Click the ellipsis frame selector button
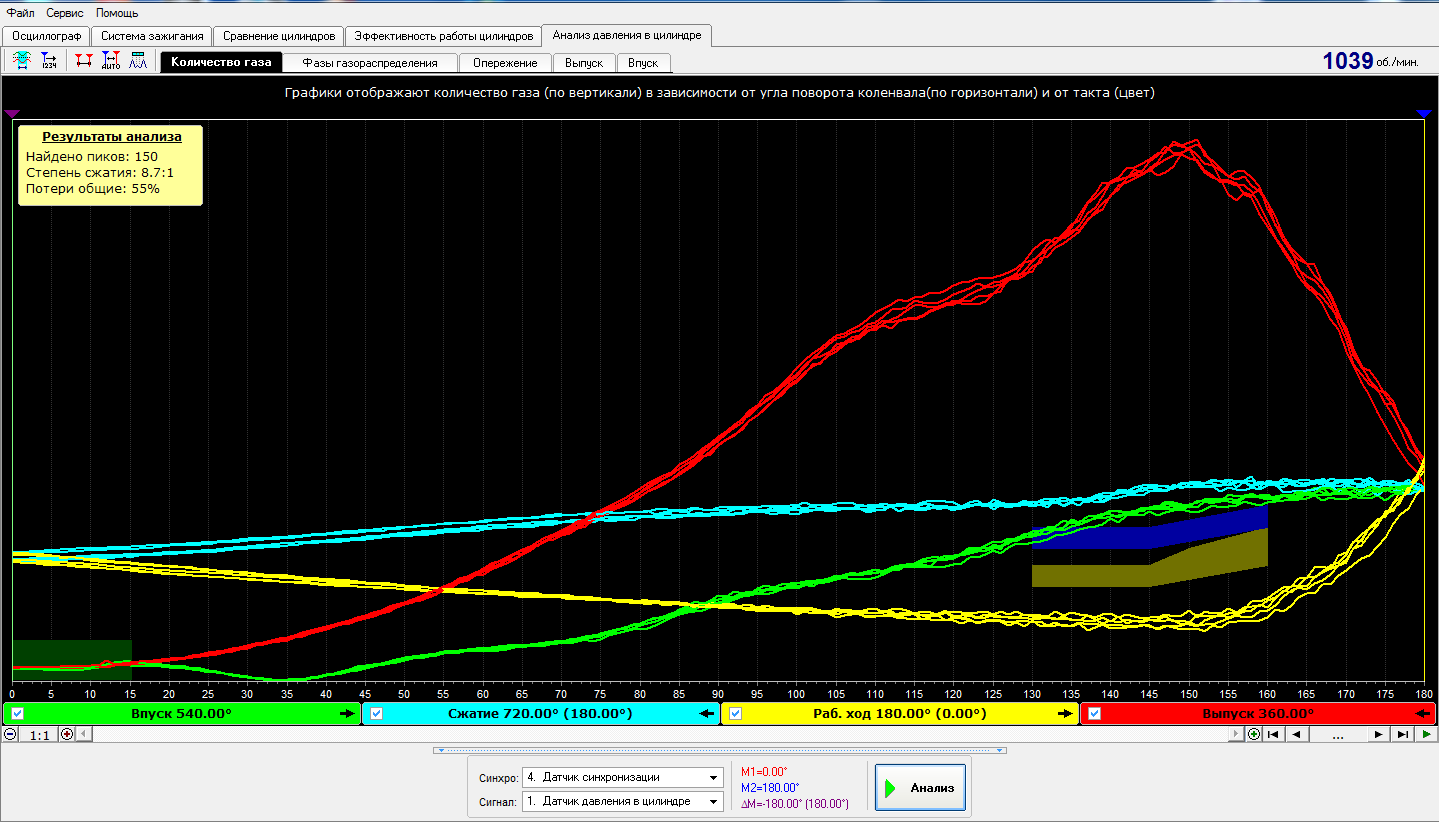1439x822 pixels. [1338, 734]
